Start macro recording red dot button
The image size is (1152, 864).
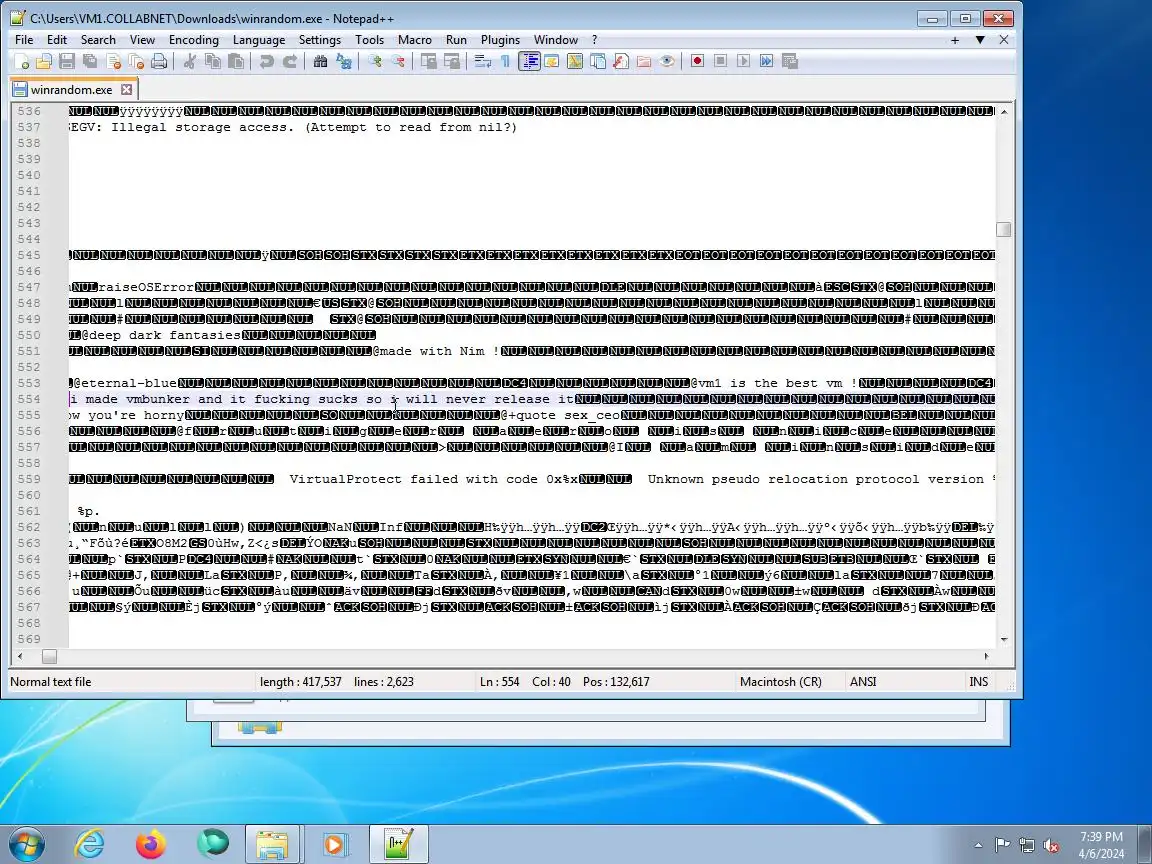click(x=697, y=62)
